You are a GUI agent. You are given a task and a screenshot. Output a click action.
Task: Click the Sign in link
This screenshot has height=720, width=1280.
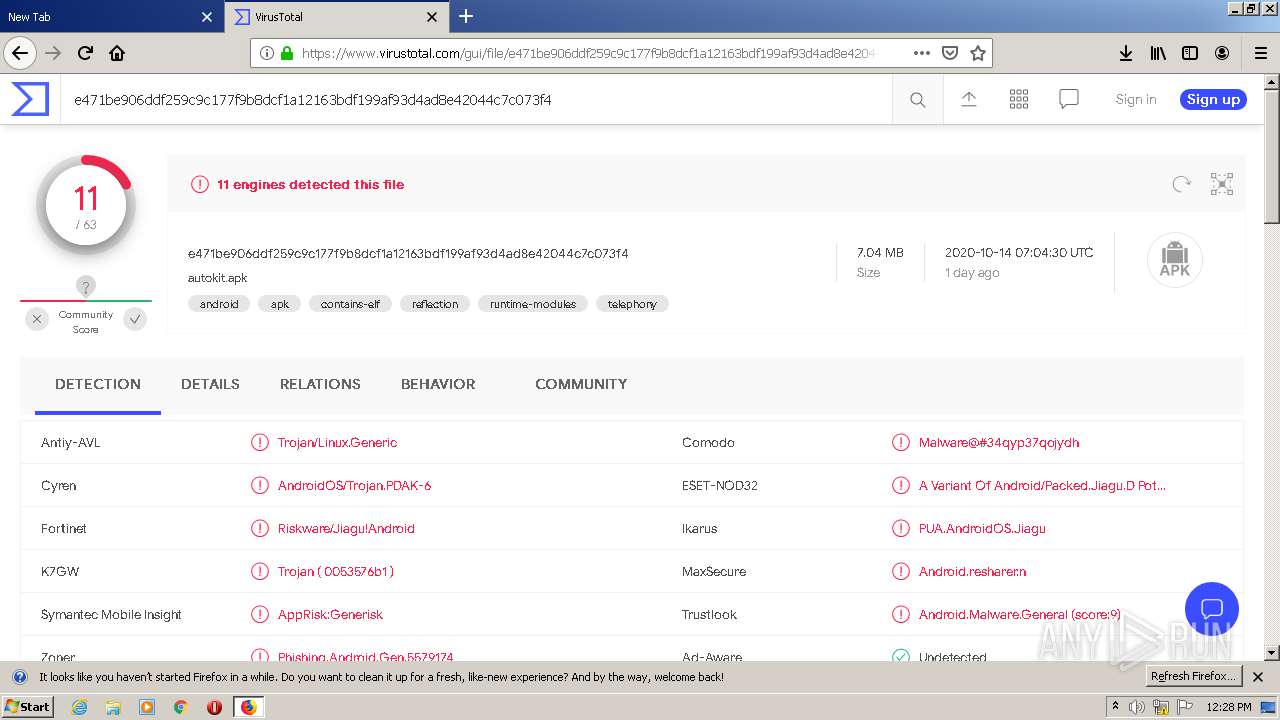[x=1136, y=99]
